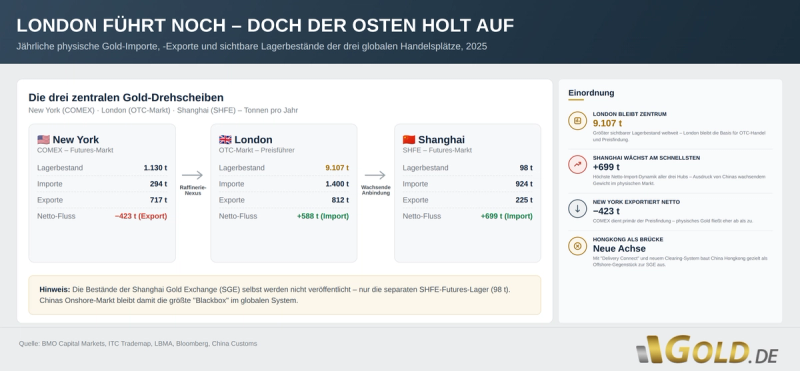Click the 'Wachsende Anbindung' label
This screenshot has height=371, width=800.
(x=376, y=190)
